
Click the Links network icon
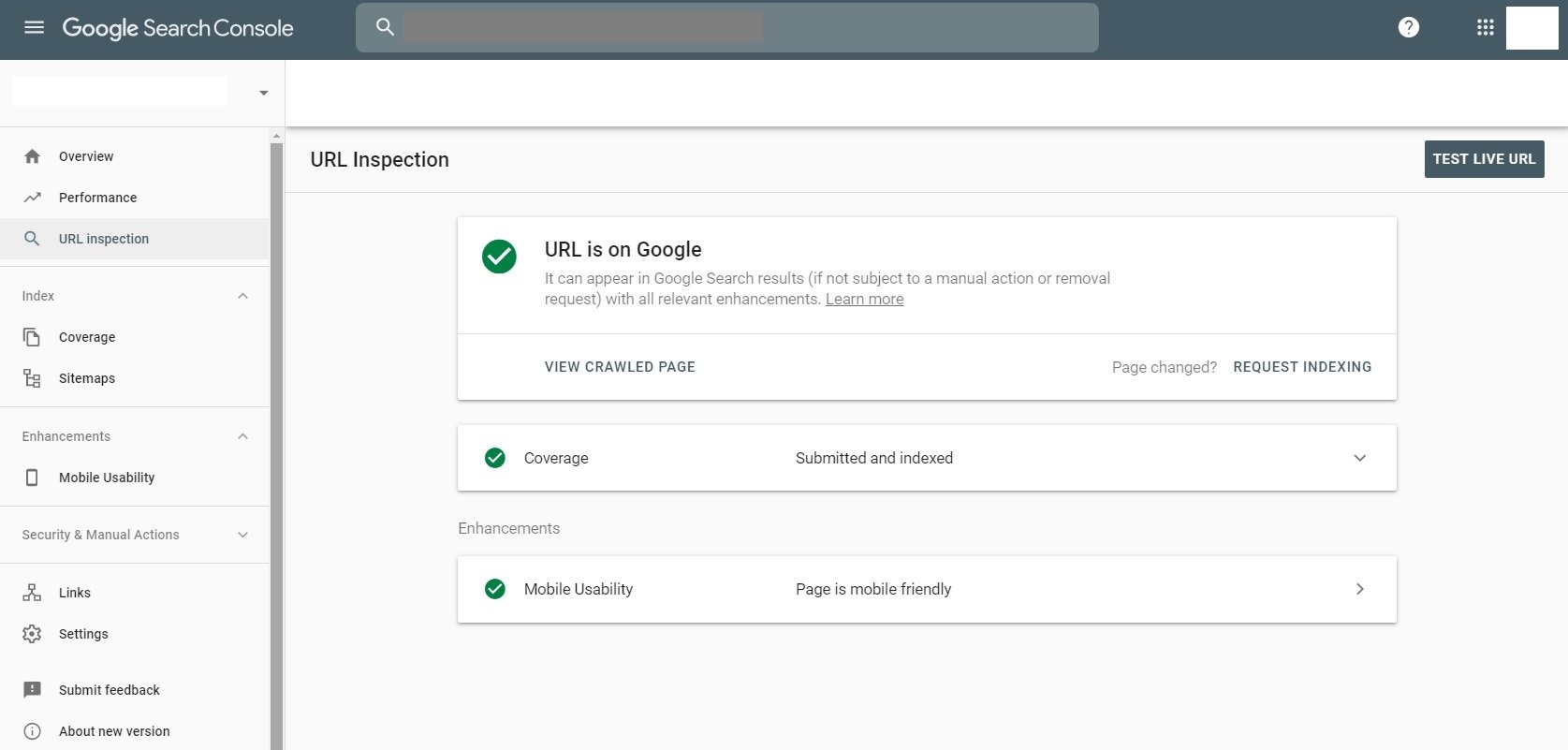[x=32, y=593]
